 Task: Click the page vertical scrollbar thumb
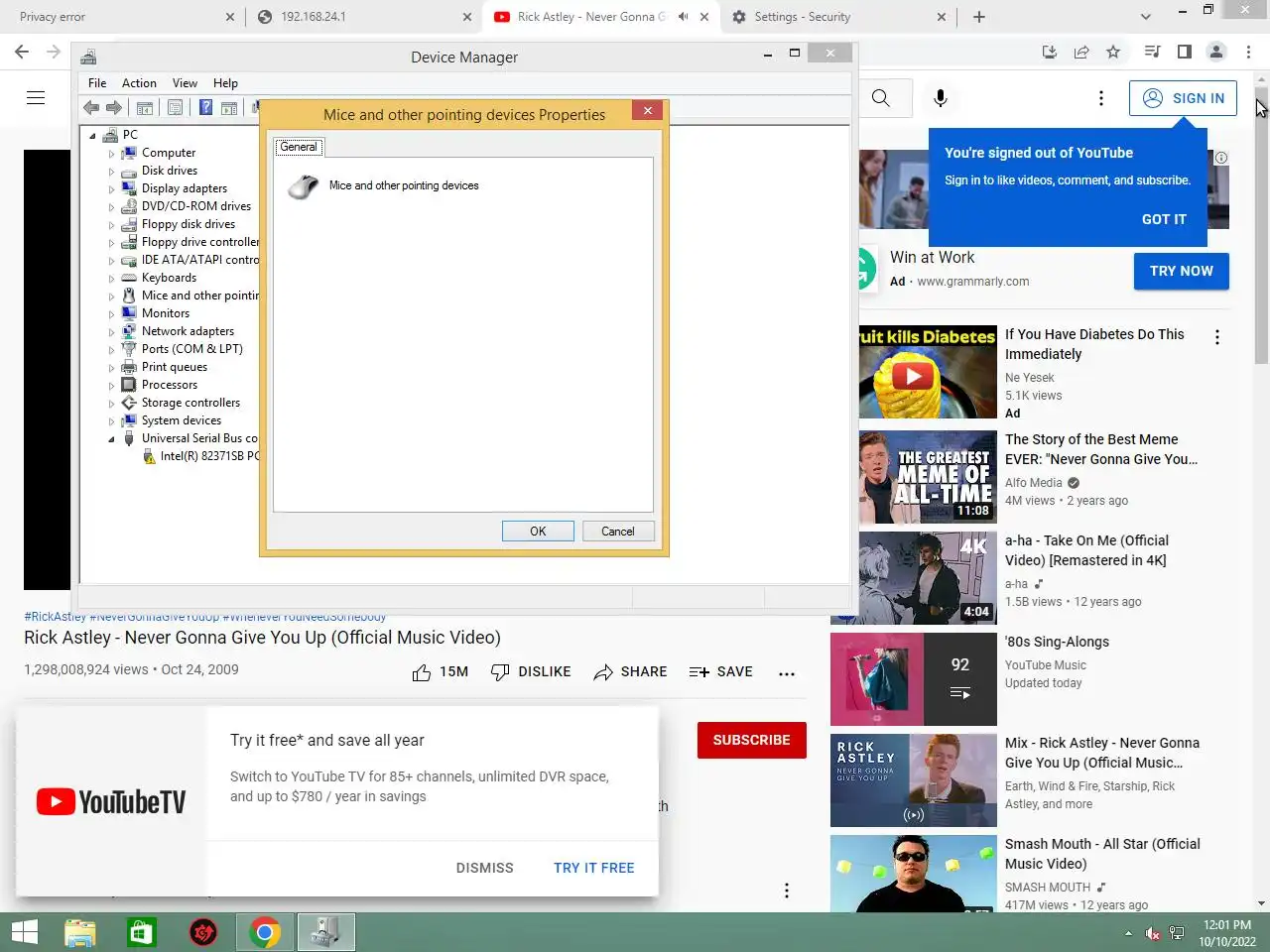1261,228
